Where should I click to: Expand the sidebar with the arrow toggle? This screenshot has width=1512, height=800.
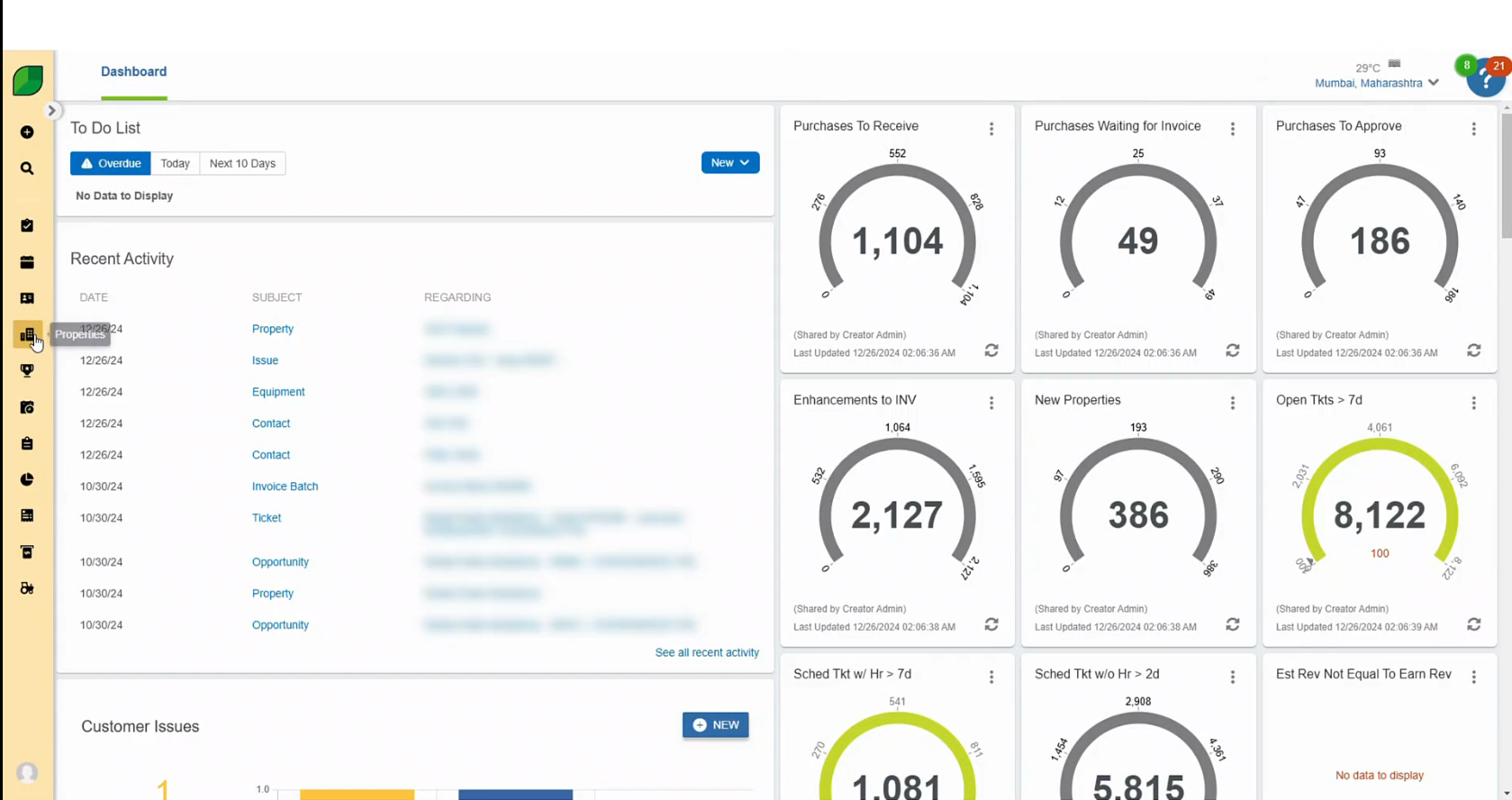click(x=51, y=111)
